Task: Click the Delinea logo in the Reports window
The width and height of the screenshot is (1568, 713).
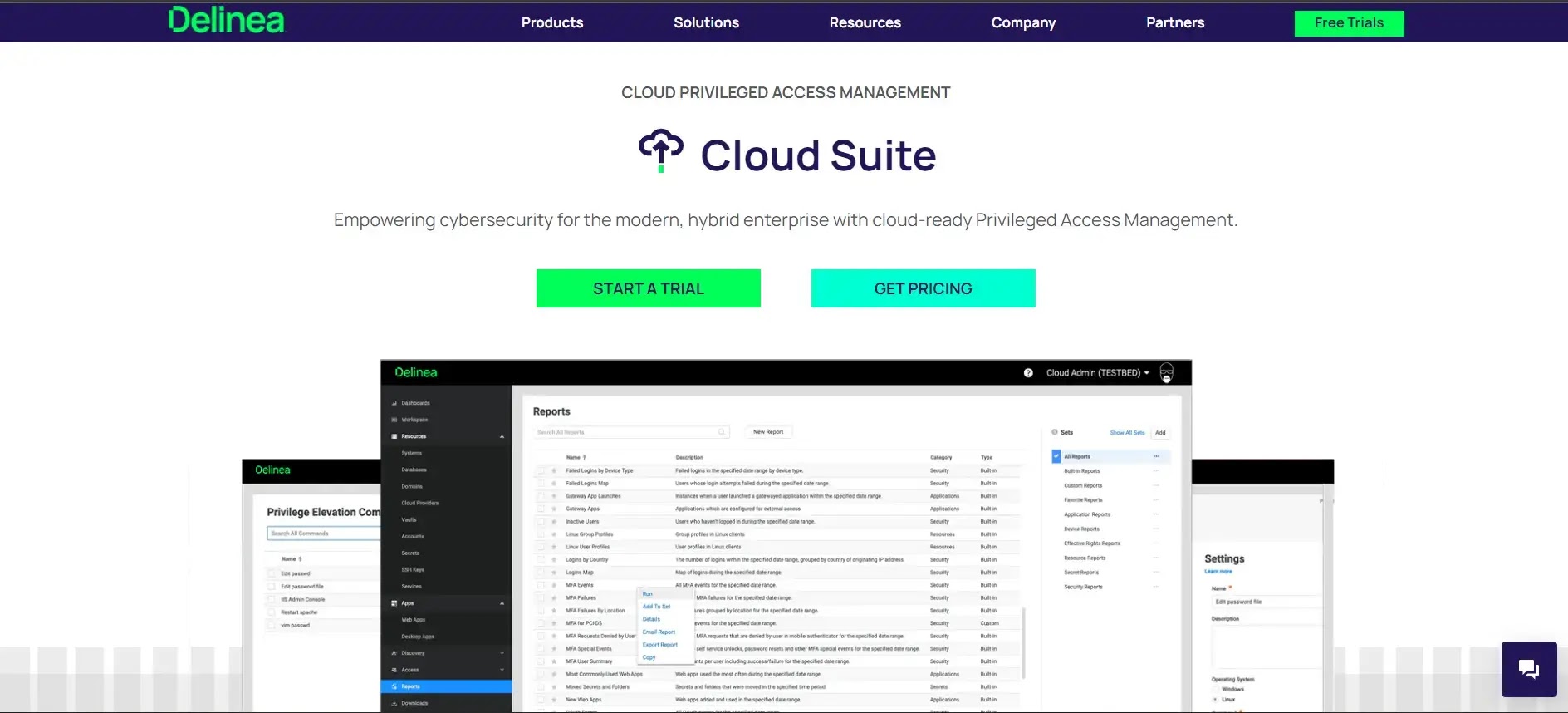Action: point(416,372)
